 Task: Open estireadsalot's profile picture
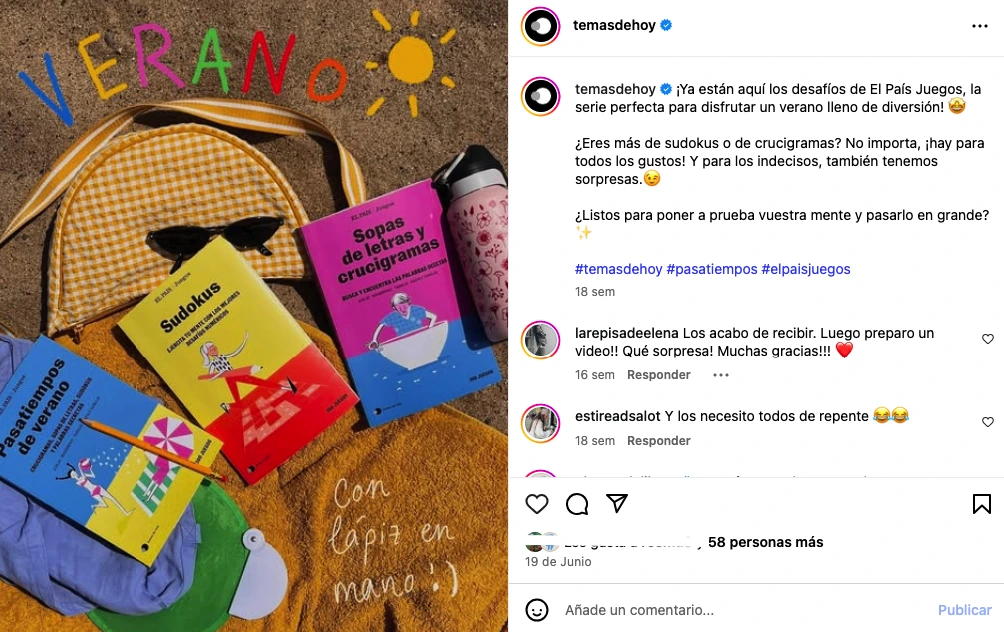click(x=541, y=423)
